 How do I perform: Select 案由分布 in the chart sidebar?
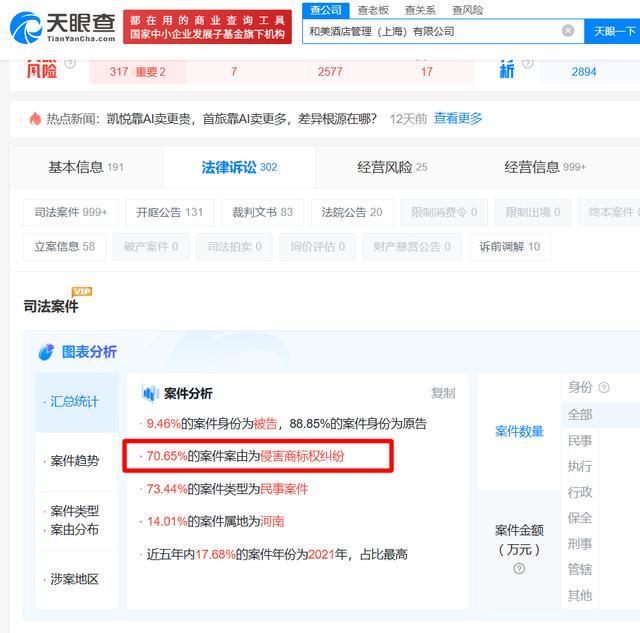(x=75, y=529)
